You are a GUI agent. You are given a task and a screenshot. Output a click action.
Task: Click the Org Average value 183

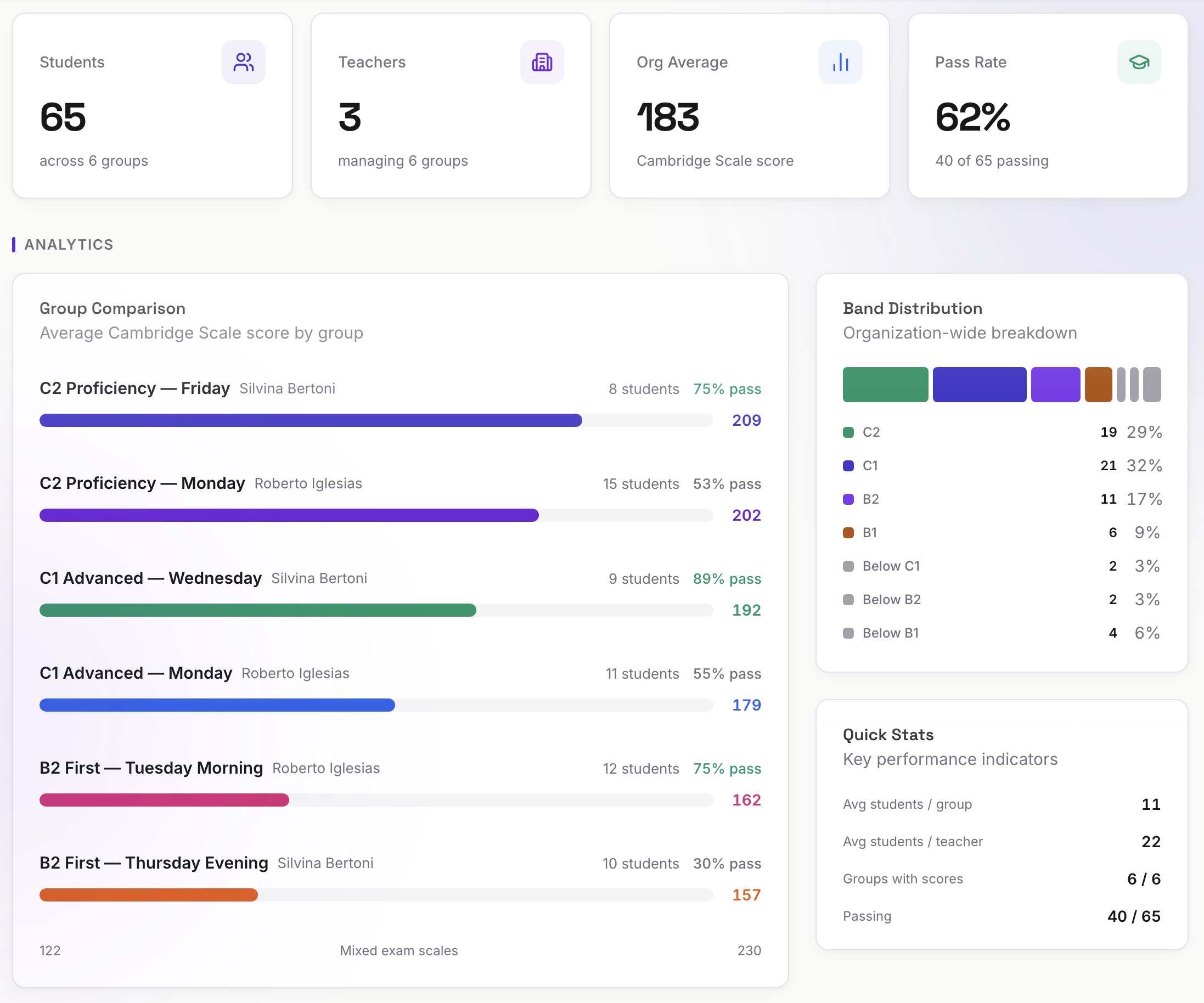668,117
